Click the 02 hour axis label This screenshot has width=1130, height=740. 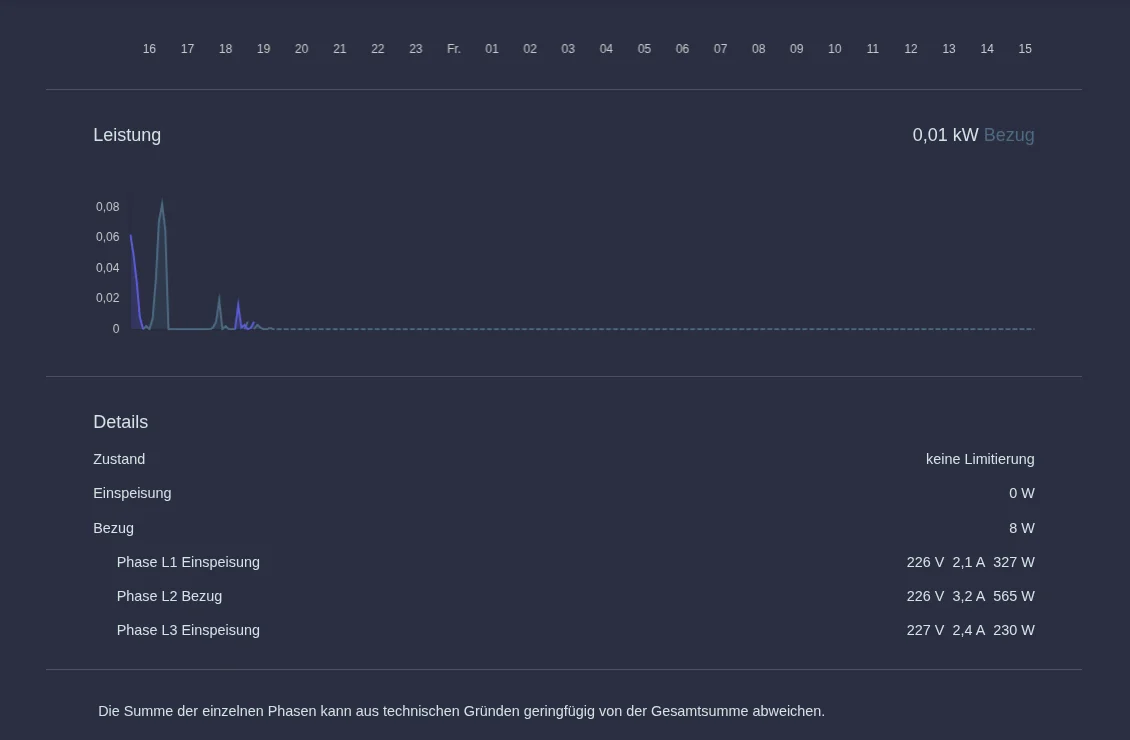tap(530, 49)
